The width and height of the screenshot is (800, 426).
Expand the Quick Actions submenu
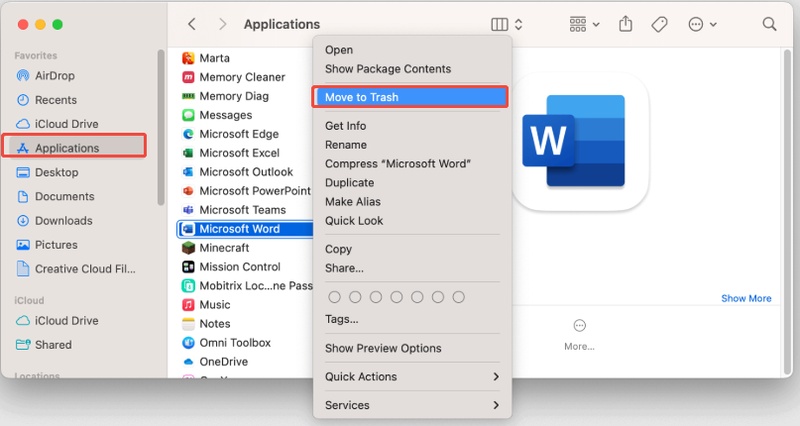[x=411, y=377]
